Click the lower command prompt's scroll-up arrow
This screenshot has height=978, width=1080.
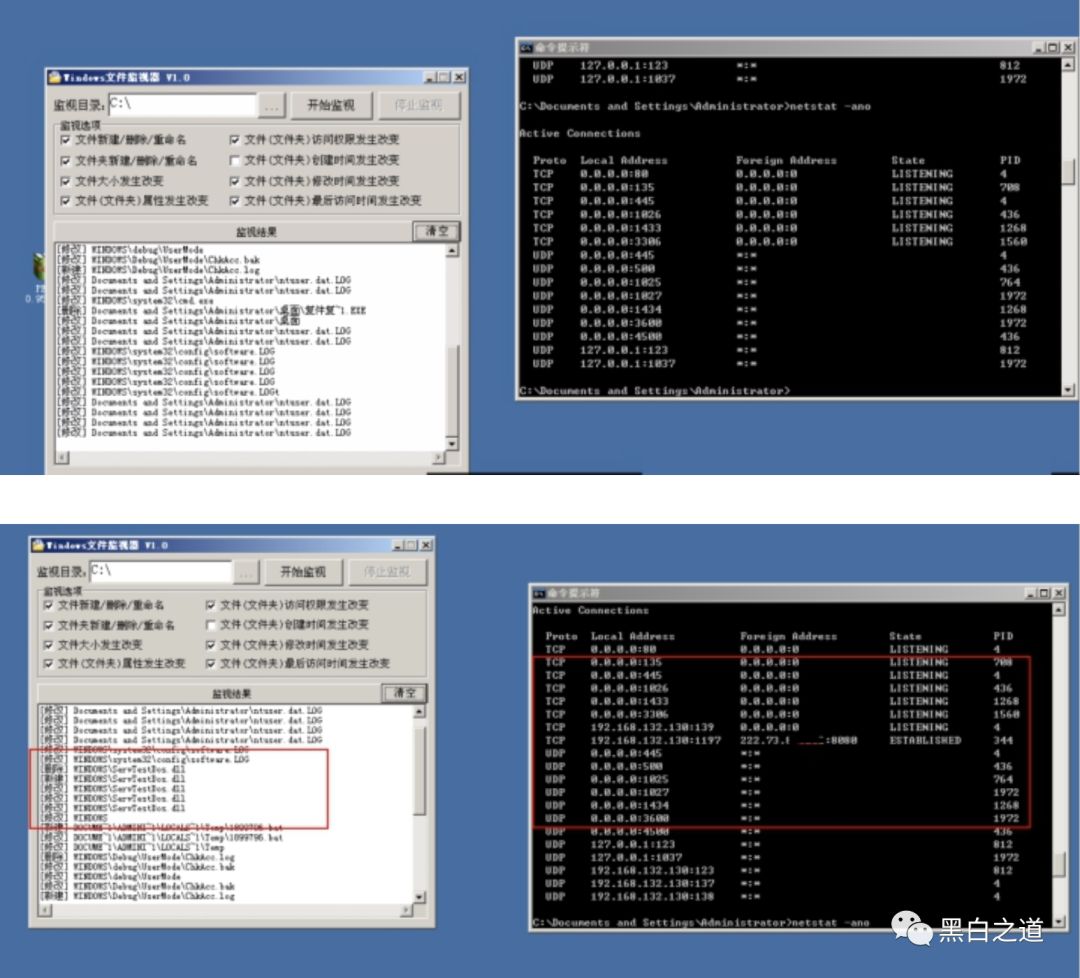pos(1059,610)
